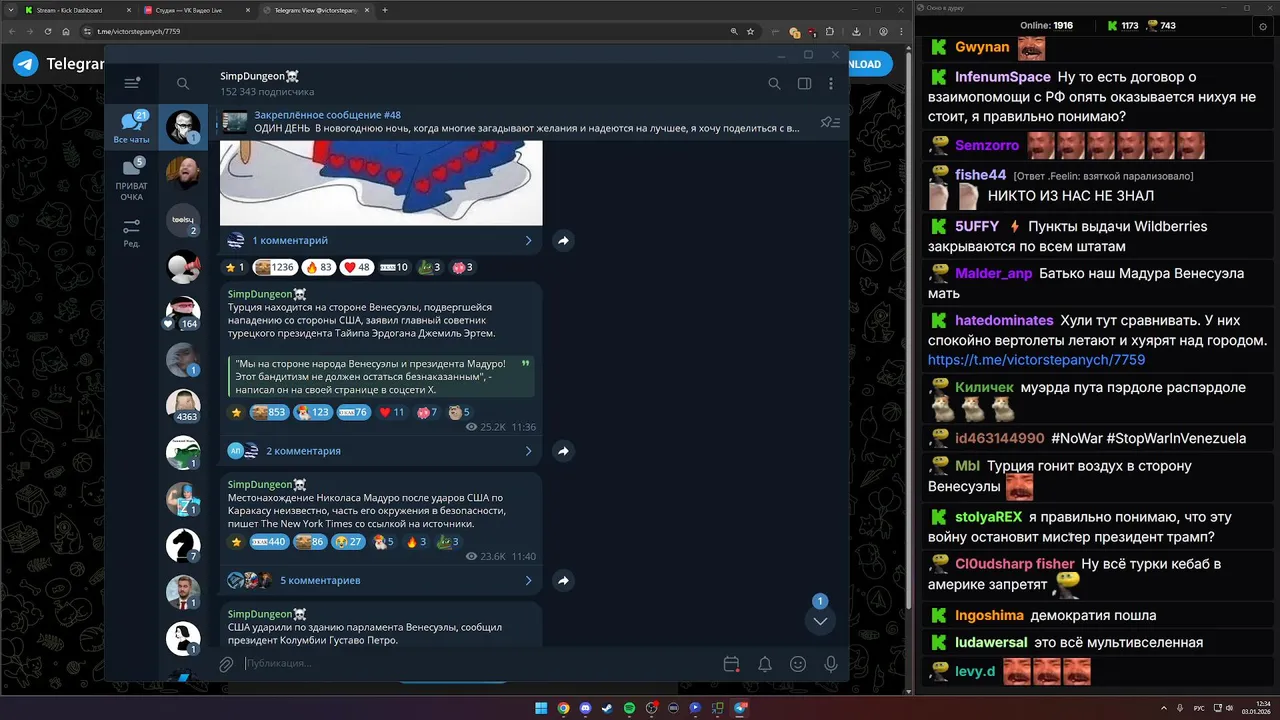Bookmark this page with star icon

click(750, 31)
